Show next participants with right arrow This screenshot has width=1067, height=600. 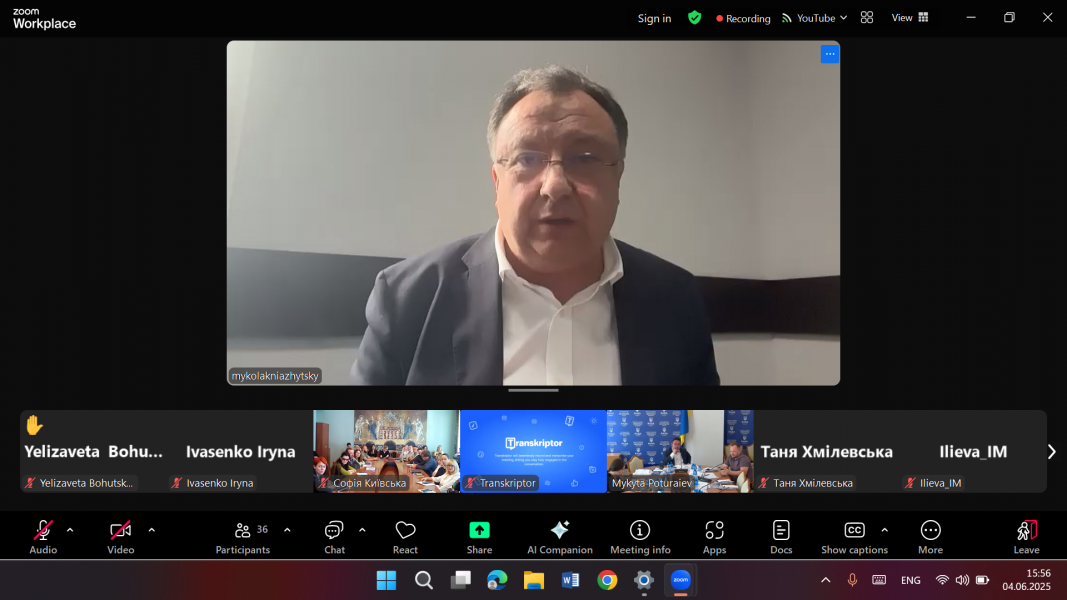point(1051,452)
